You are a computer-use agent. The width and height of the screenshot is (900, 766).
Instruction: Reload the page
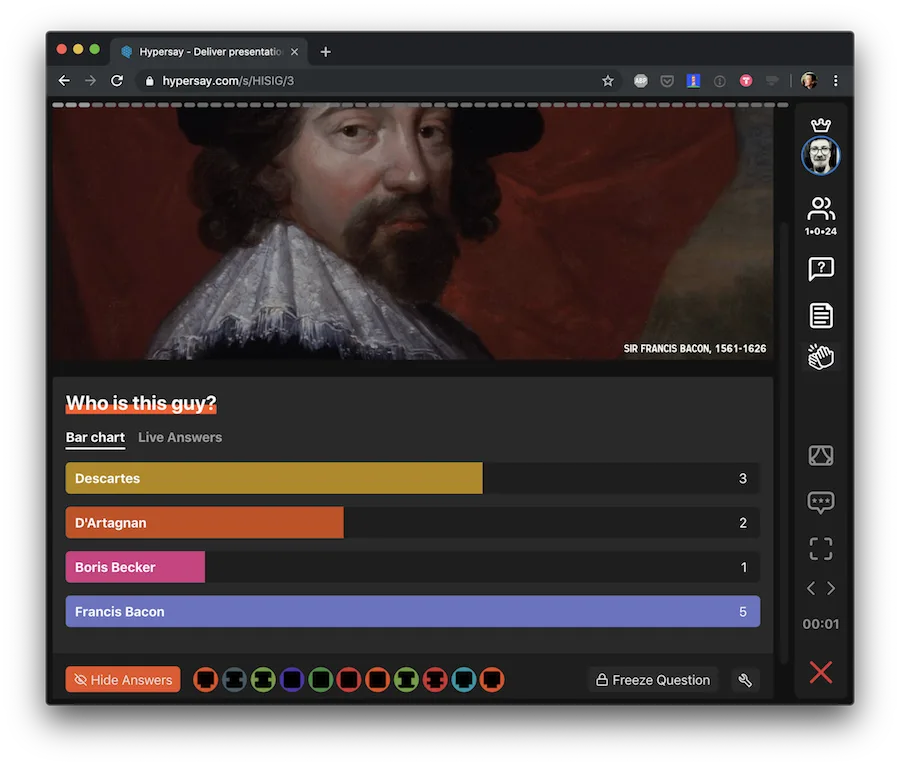pos(117,81)
